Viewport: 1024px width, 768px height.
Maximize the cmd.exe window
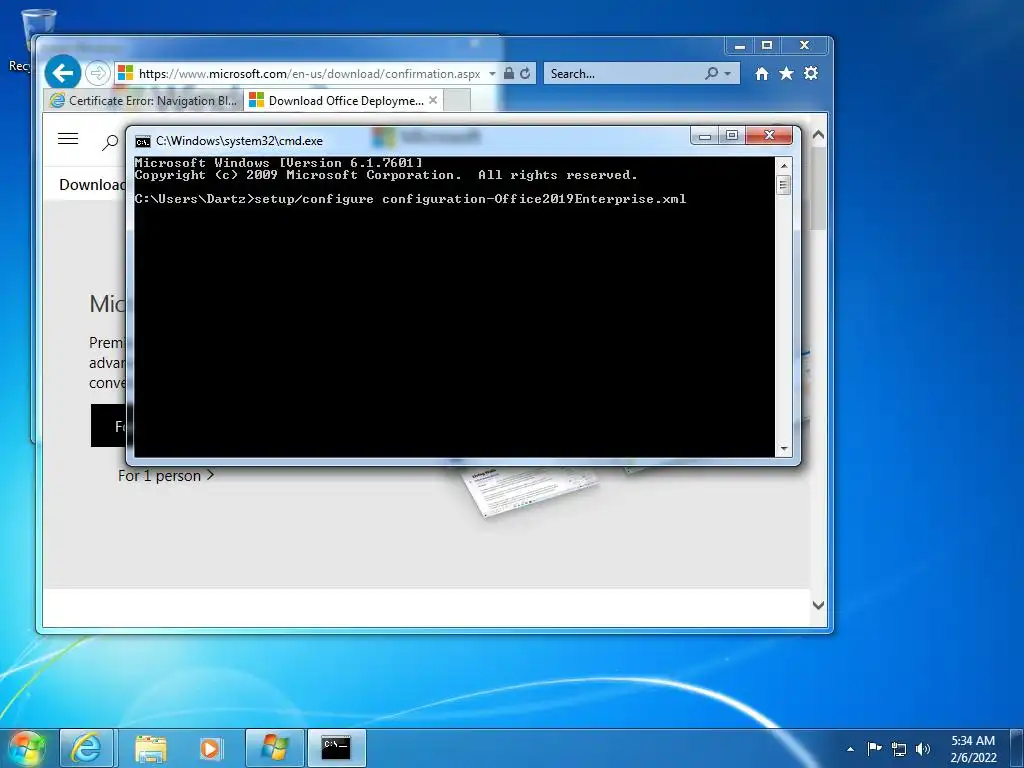point(732,136)
